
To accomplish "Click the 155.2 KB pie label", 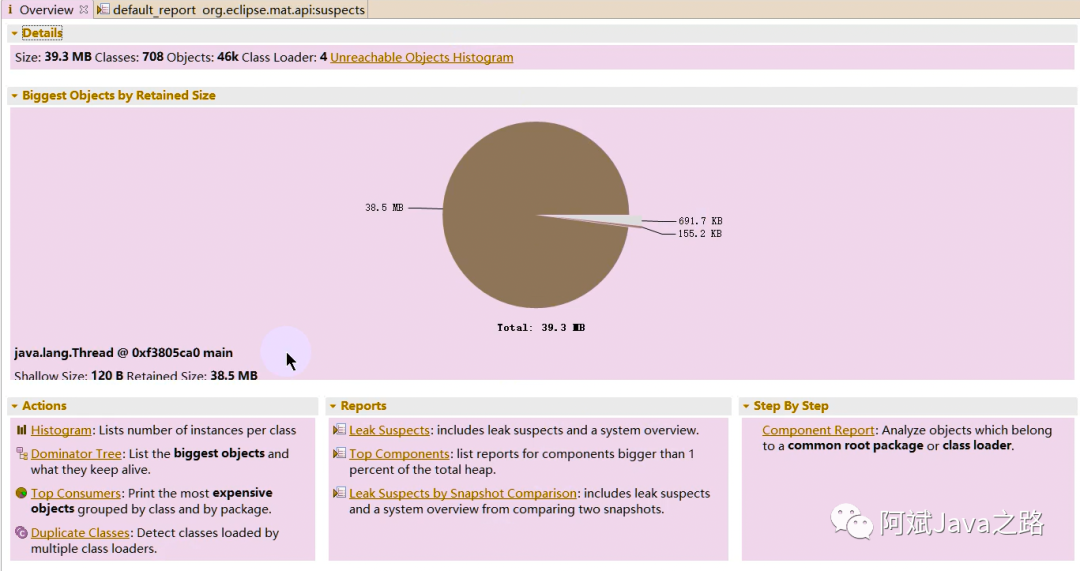I will point(699,233).
